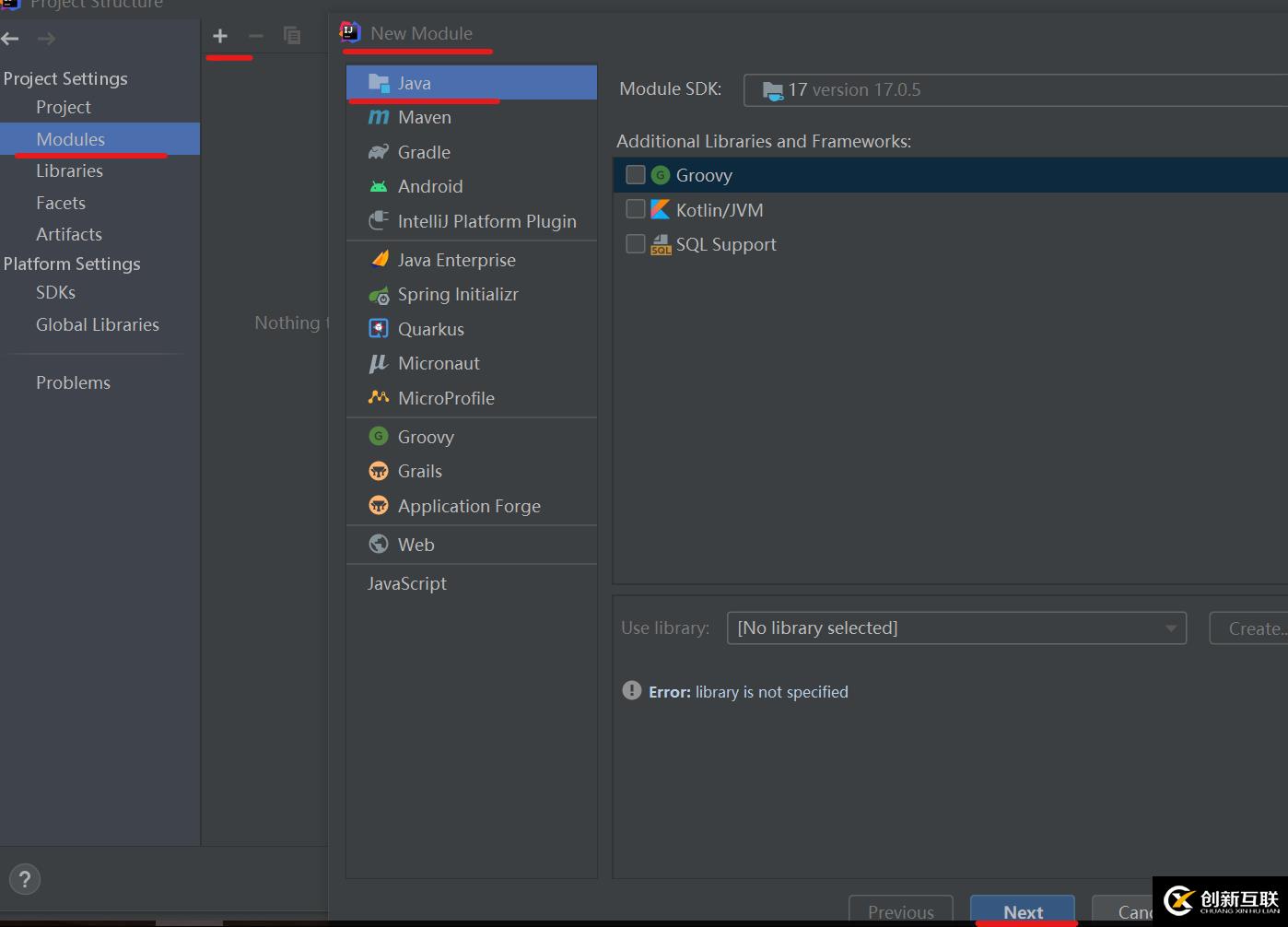Select the Java folder icon
The height and width of the screenshot is (927, 1288).
pyautogui.click(x=379, y=83)
